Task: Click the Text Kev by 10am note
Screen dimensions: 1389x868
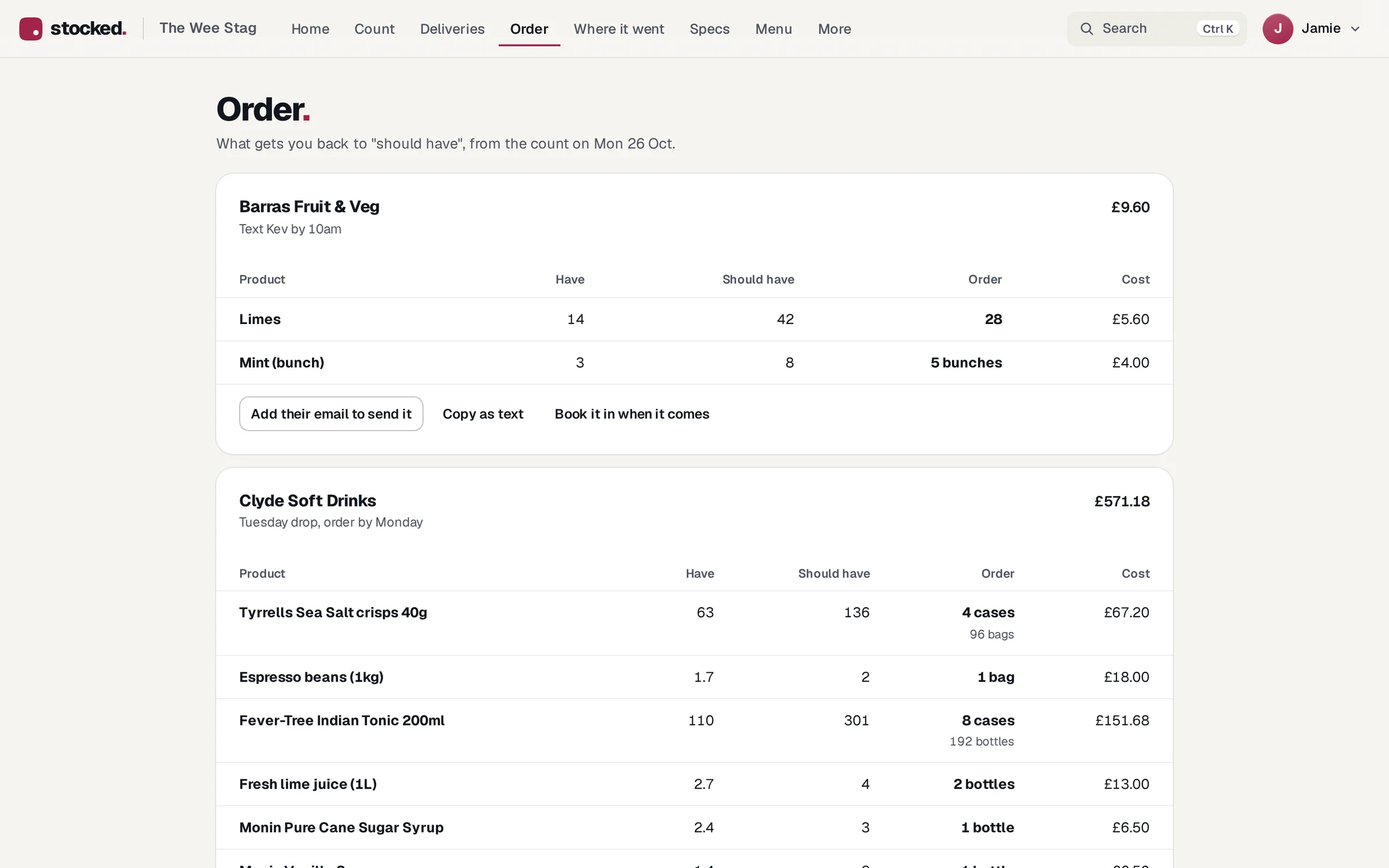Action: [x=290, y=229]
